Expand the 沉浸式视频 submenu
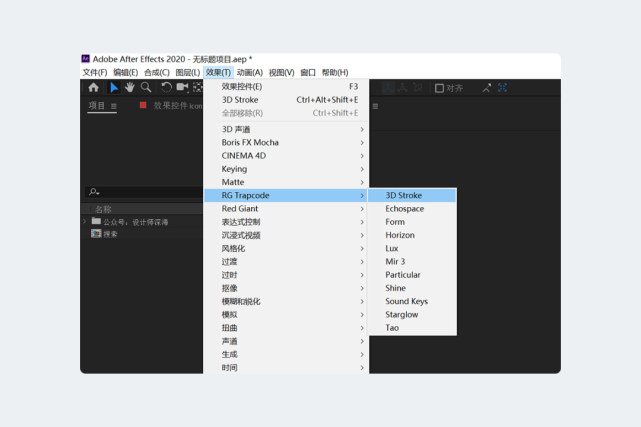The height and width of the screenshot is (427, 641). tap(286, 235)
